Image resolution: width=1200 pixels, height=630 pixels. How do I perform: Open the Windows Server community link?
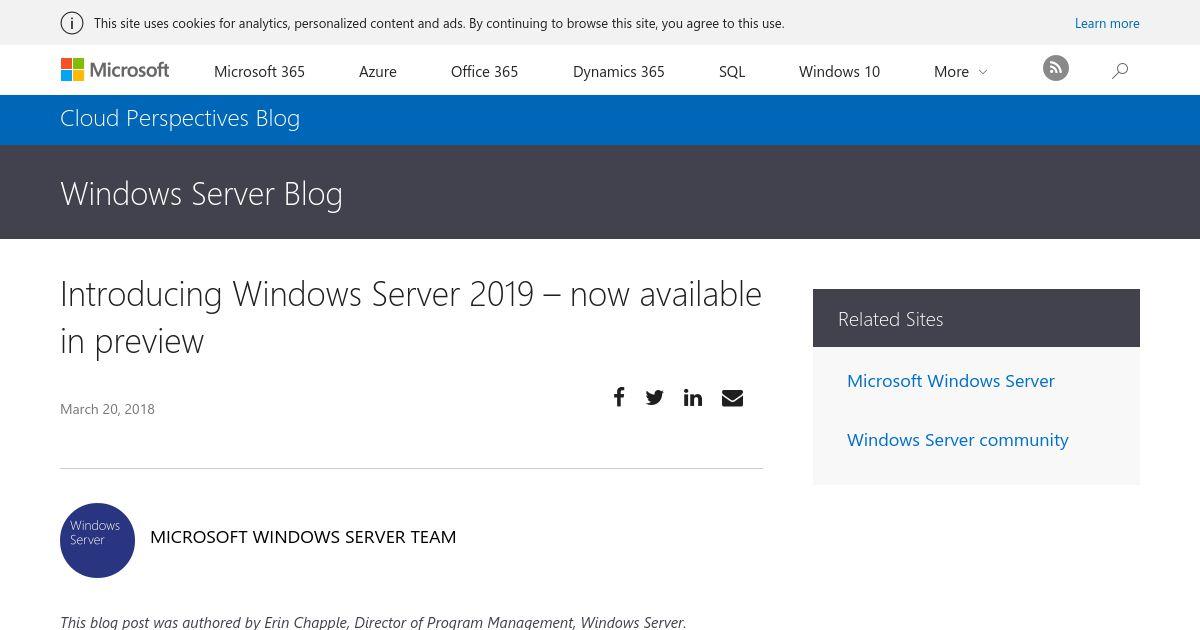point(958,439)
